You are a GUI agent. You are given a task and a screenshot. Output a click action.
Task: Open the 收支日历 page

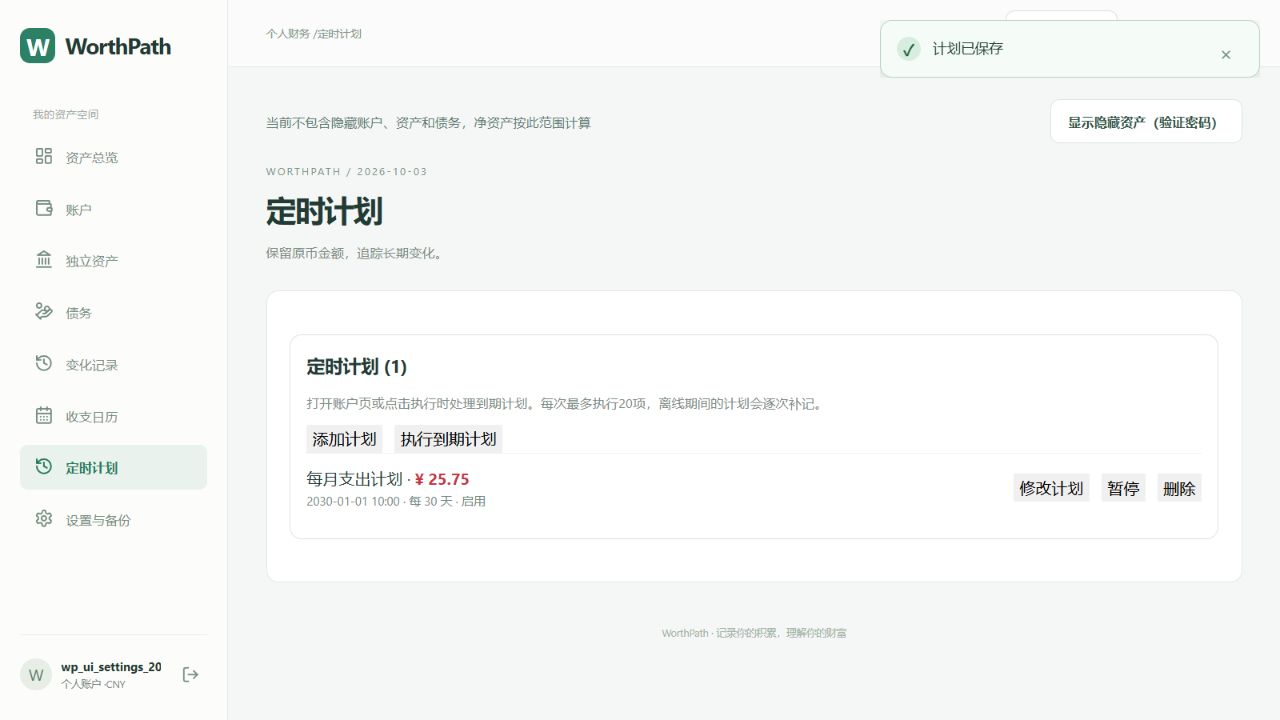[x=113, y=416]
